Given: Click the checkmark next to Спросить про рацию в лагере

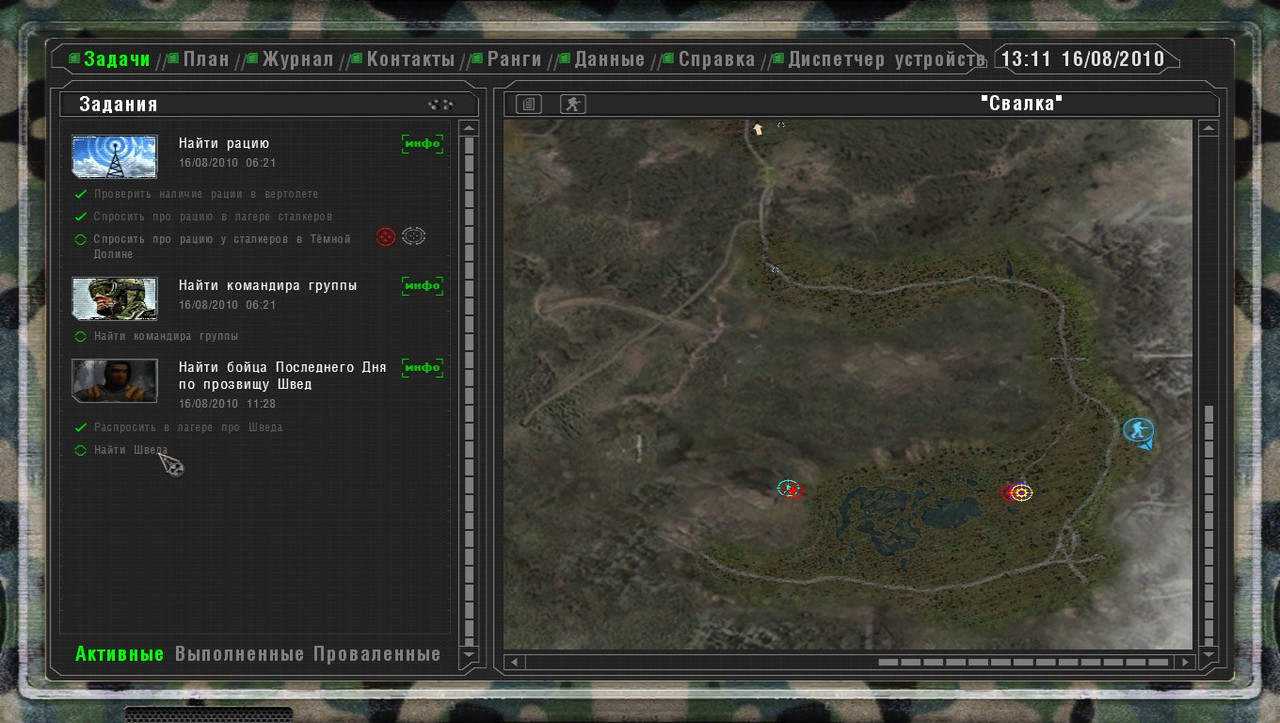Looking at the screenshot, I should pyautogui.click(x=80, y=217).
